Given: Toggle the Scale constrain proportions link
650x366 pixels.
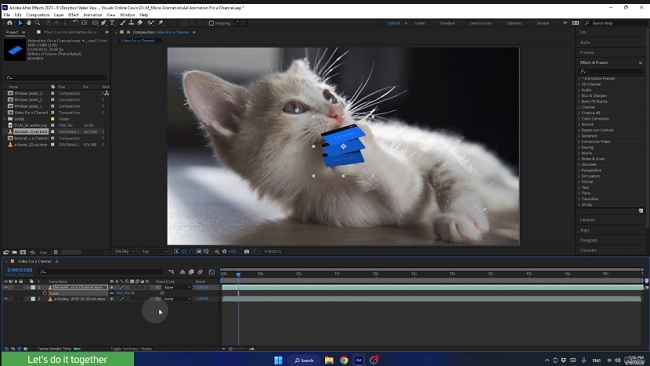Looking at the screenshot, I should (x=112, y=293).
